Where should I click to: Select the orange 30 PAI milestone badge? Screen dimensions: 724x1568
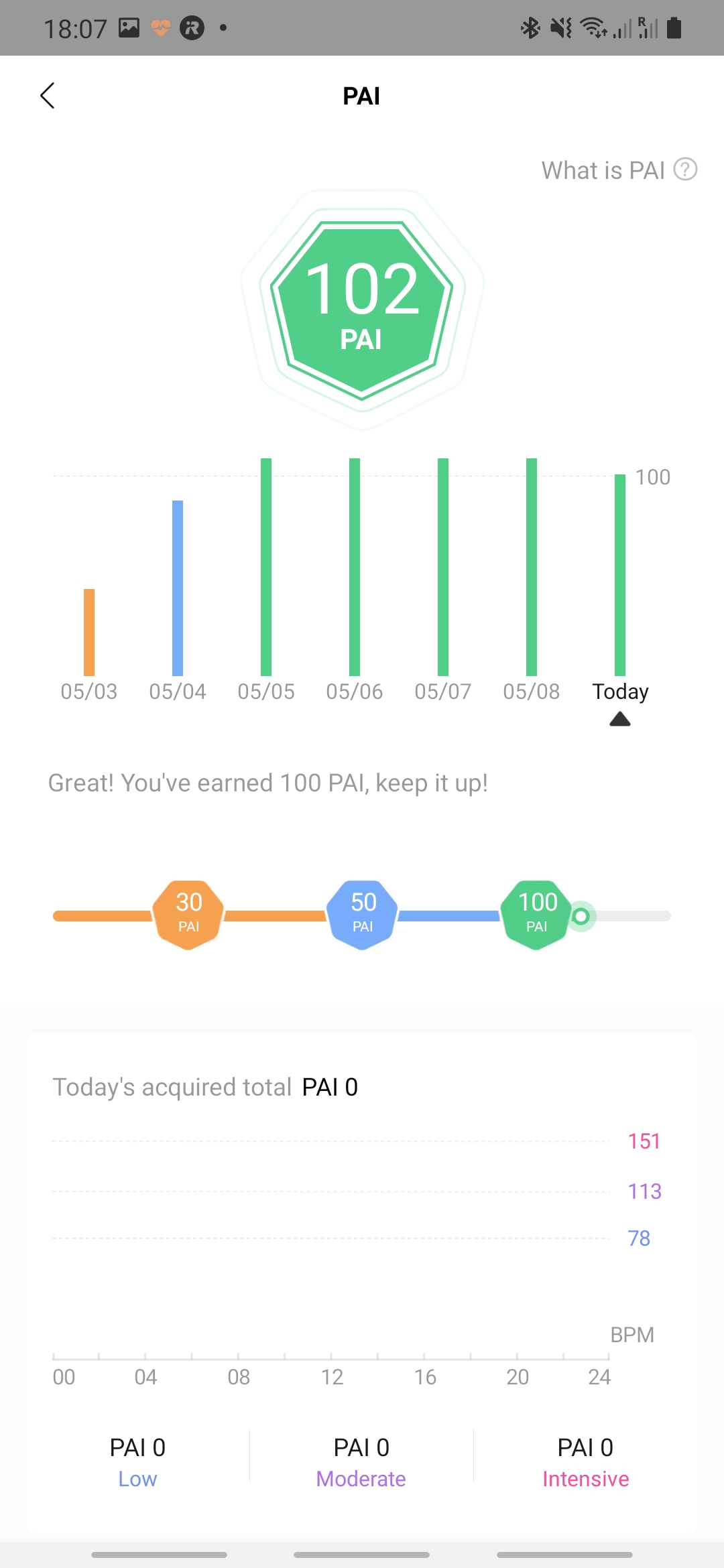click(x=188, y=915)
